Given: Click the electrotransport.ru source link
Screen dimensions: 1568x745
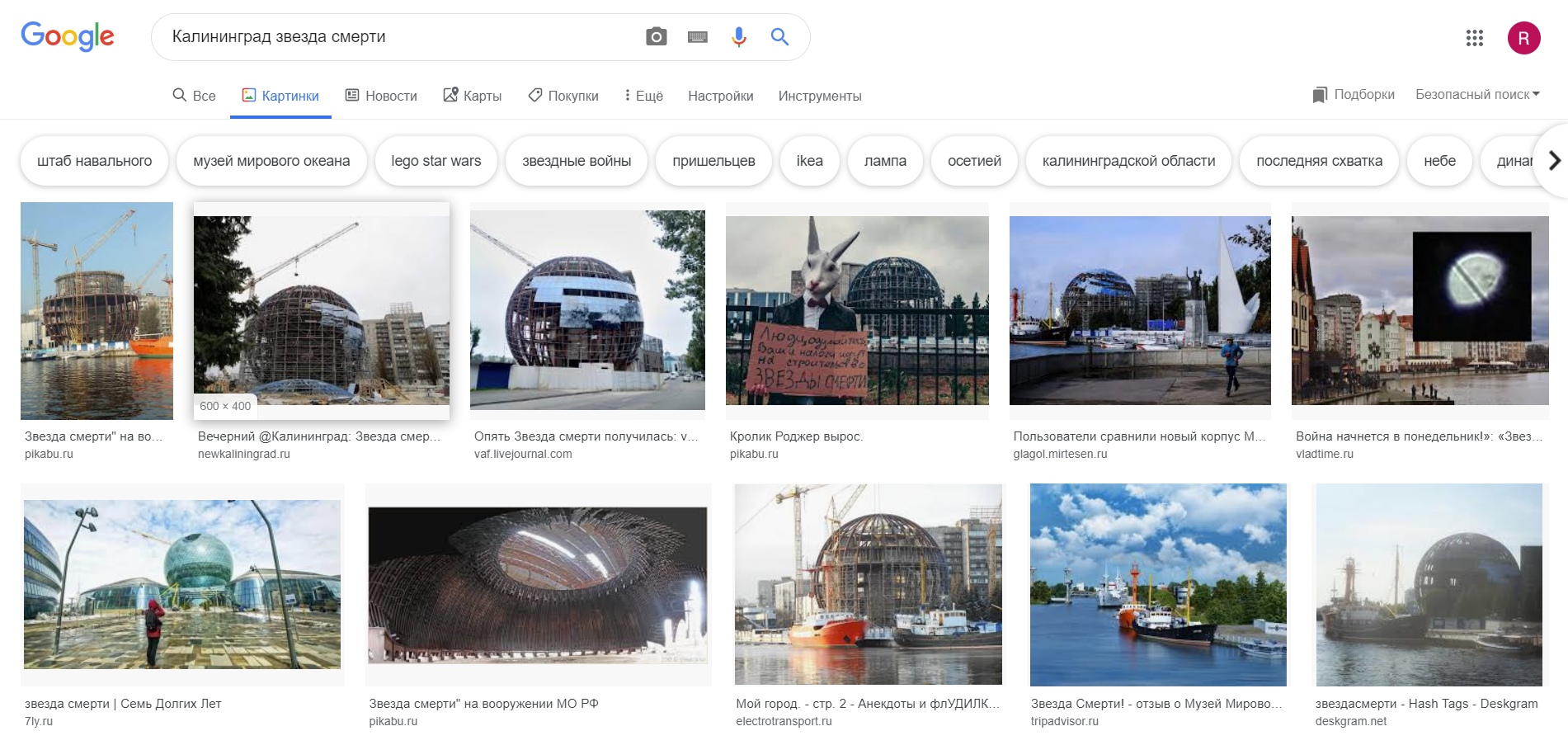Looking at the screenshot, I should pos(784,721).
